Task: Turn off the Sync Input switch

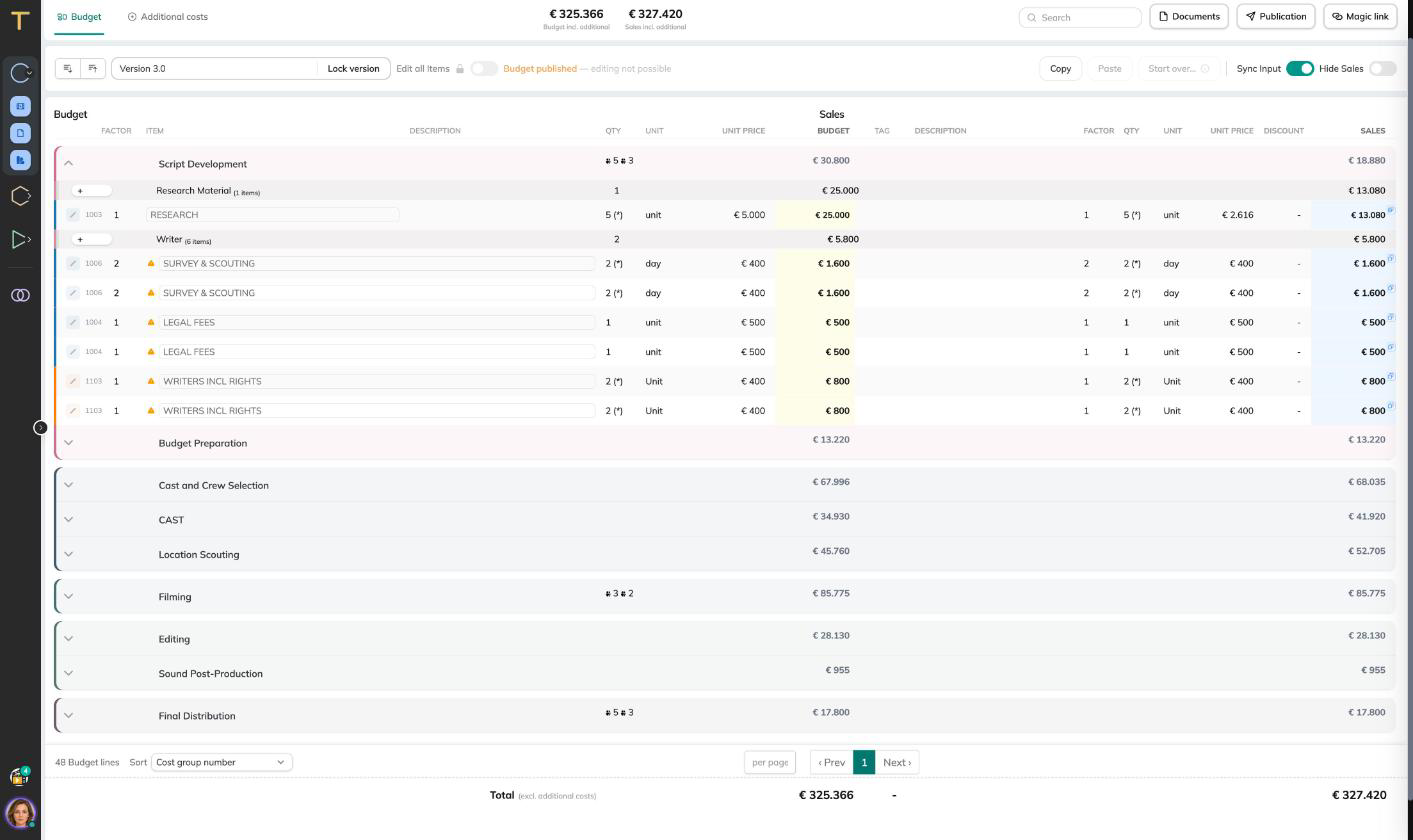Action: pyautogui.click(x=1300, y=69)
